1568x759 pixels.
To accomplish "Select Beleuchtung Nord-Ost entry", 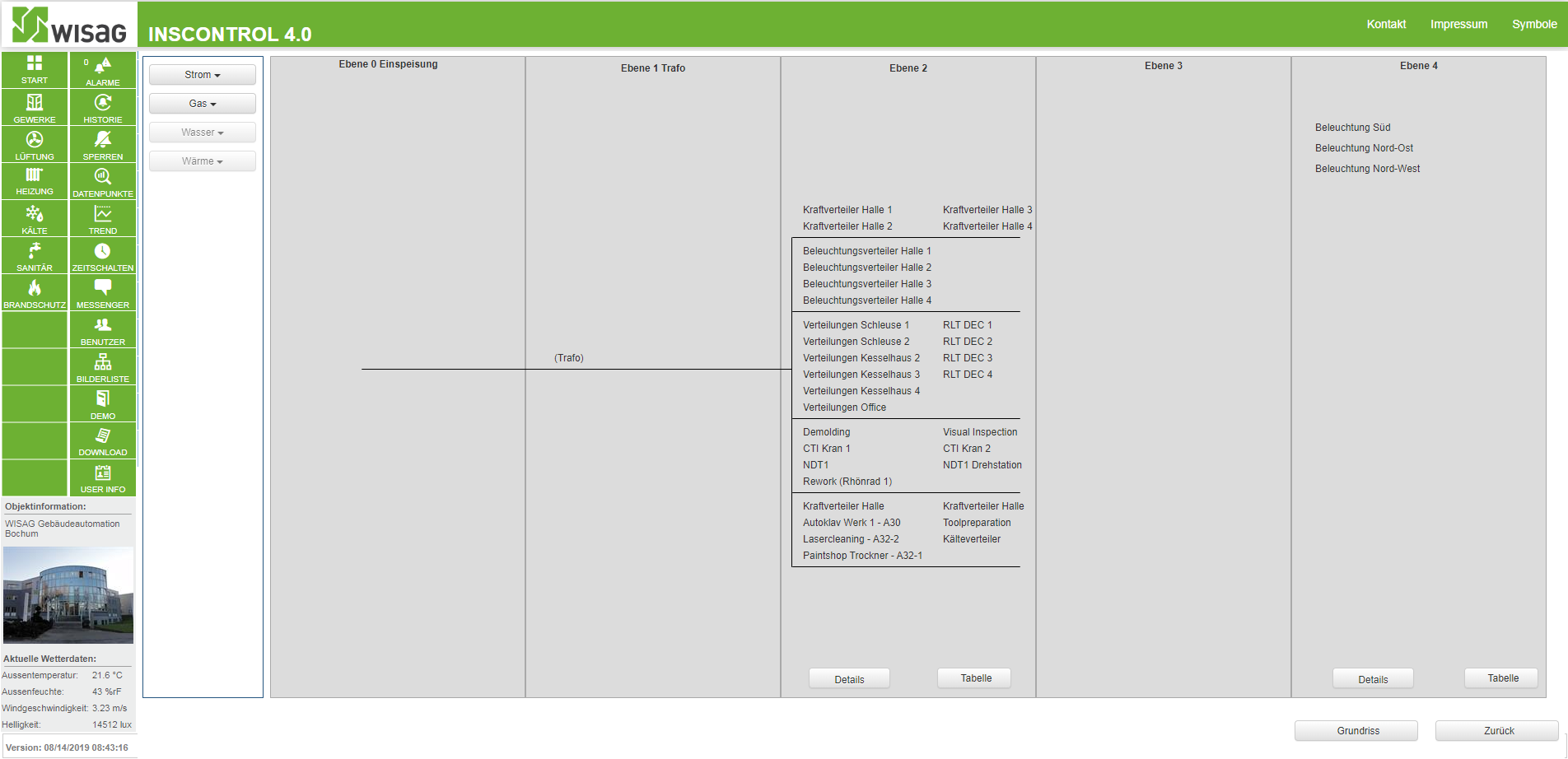I will (1364, 148).
